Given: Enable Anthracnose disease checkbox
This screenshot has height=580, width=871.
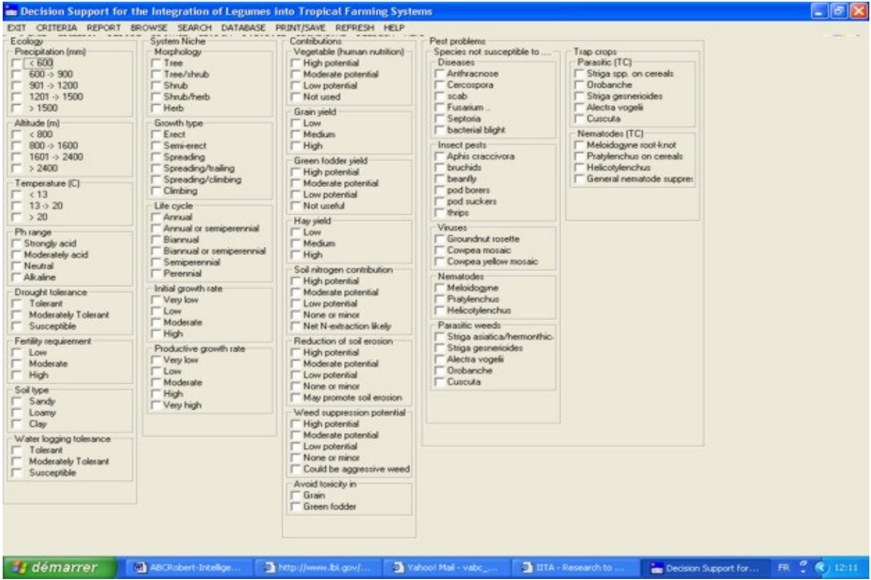Looking at the screenshot, I should pos(439,74).
